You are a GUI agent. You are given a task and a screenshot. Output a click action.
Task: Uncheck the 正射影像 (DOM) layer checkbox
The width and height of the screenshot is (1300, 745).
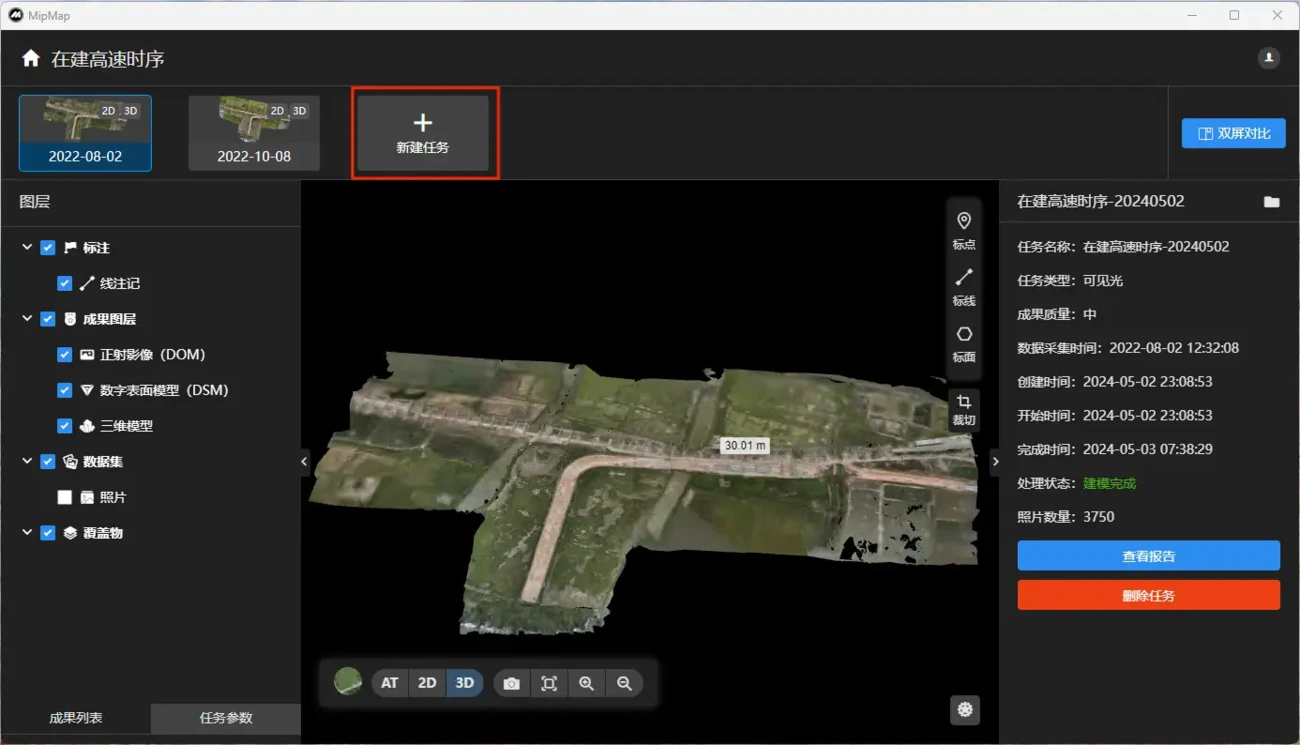point(65,355)
